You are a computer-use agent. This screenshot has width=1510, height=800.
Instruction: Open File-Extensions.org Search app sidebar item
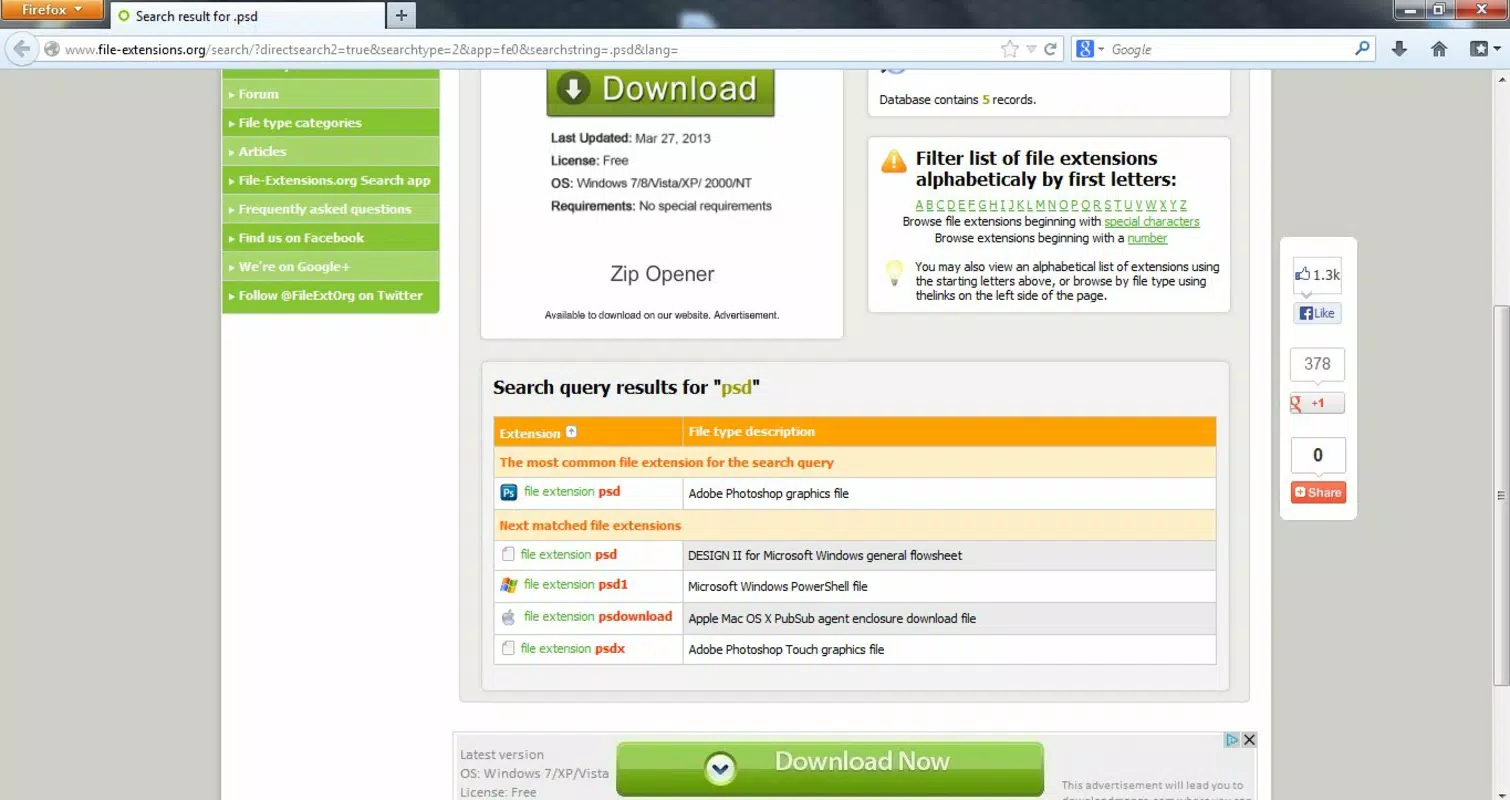click(330, 181)
